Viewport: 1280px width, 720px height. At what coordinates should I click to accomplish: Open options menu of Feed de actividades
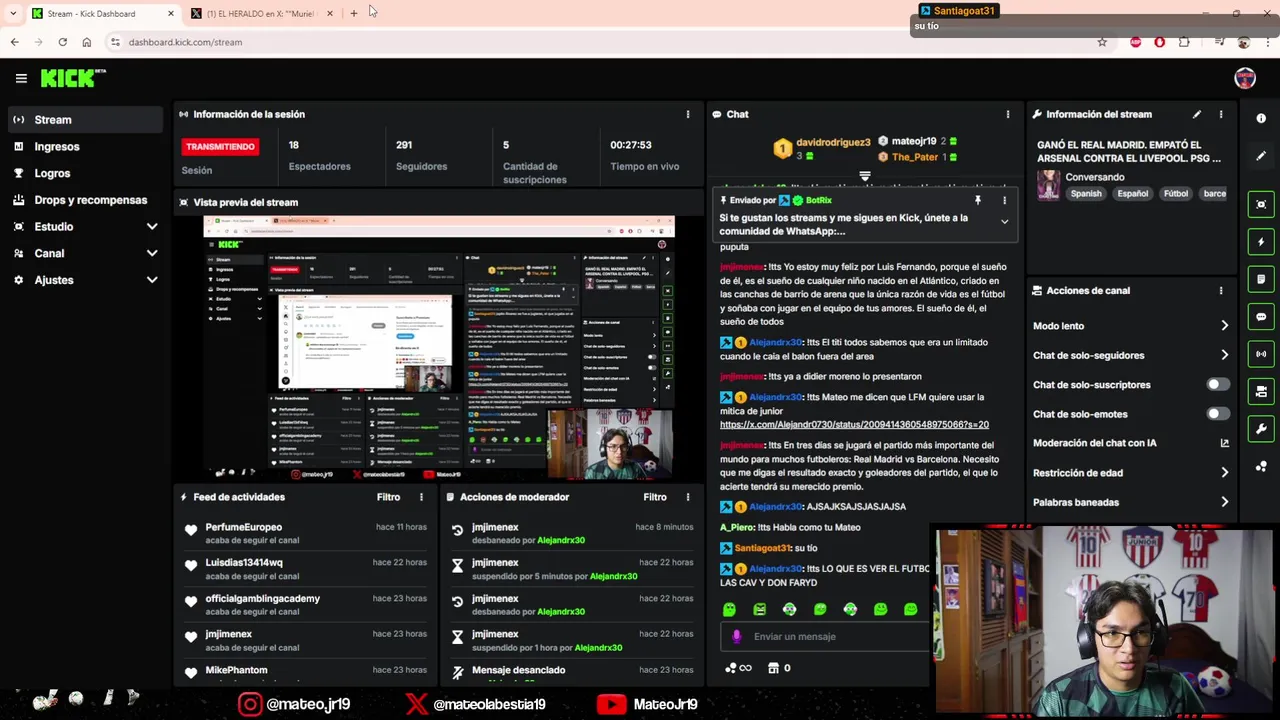click(421, 497)
